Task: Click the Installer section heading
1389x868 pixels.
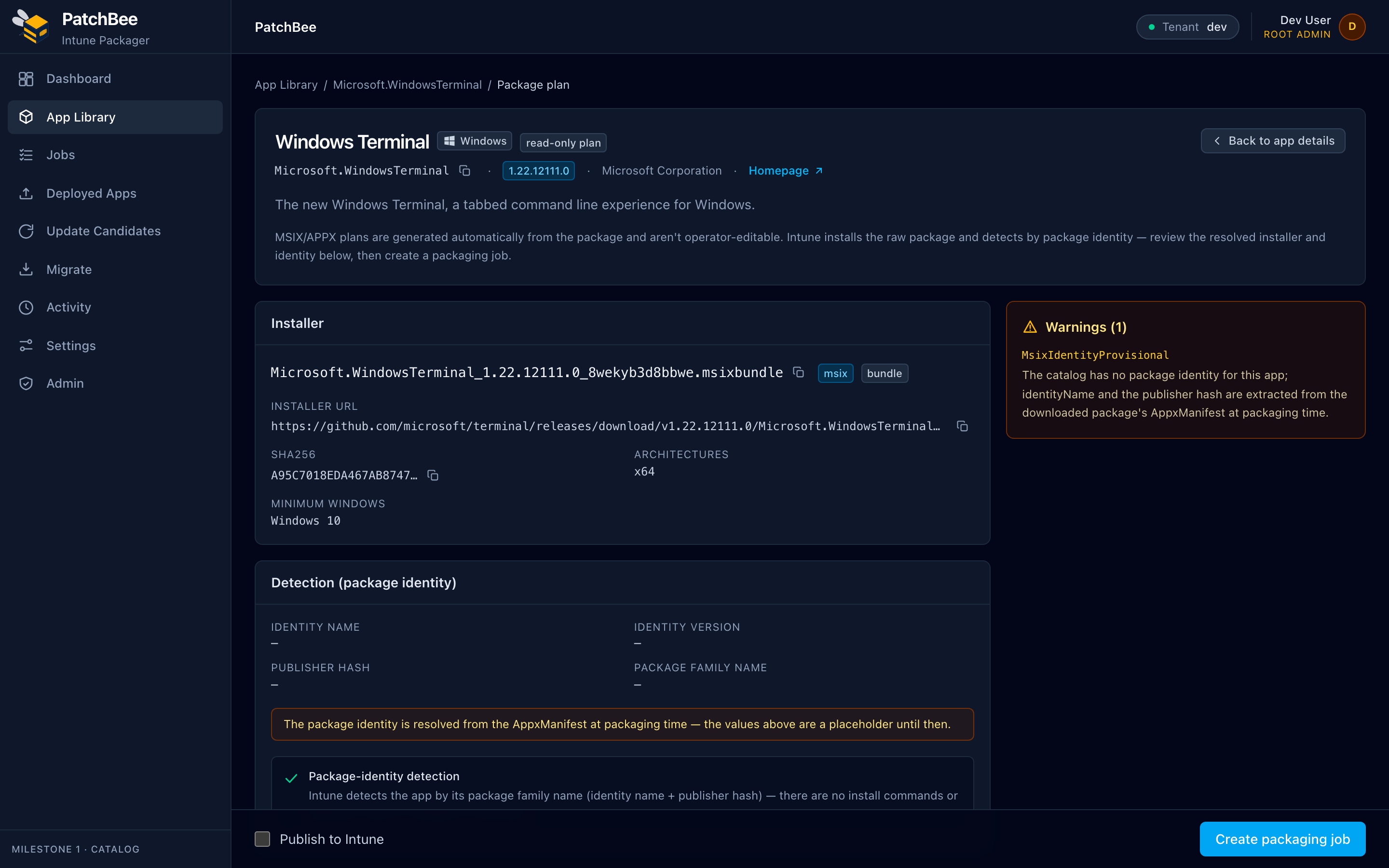Action: [x=297, y=323]
